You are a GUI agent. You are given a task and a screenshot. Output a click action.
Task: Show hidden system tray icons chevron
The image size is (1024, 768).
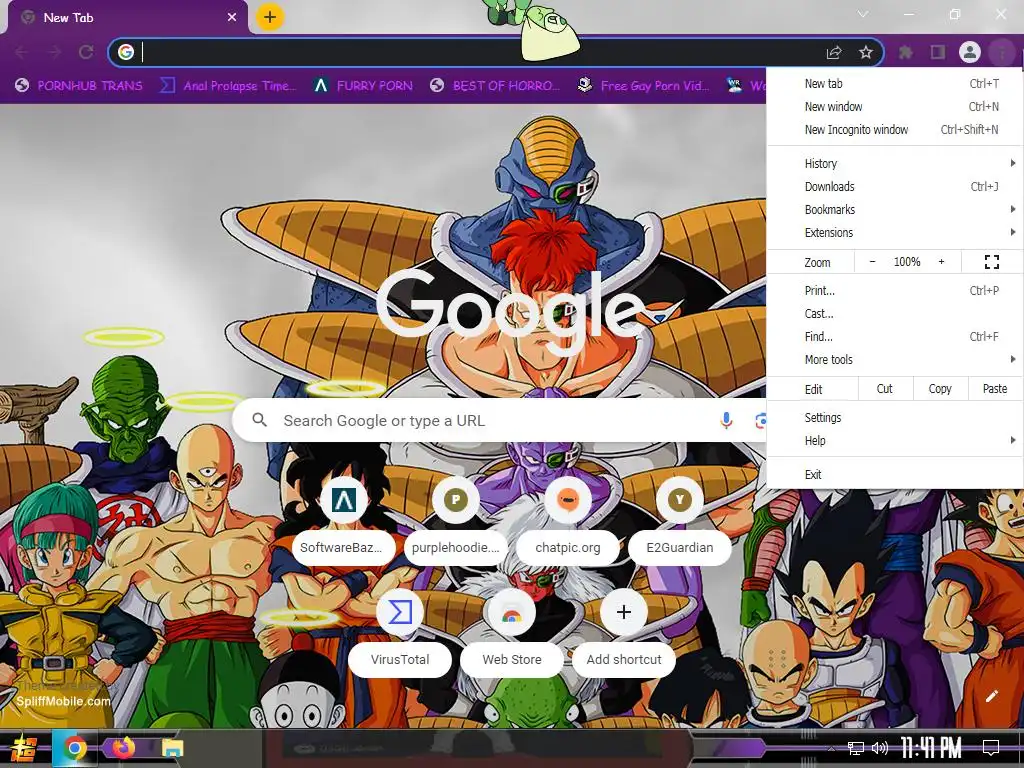tap(831, 748)
